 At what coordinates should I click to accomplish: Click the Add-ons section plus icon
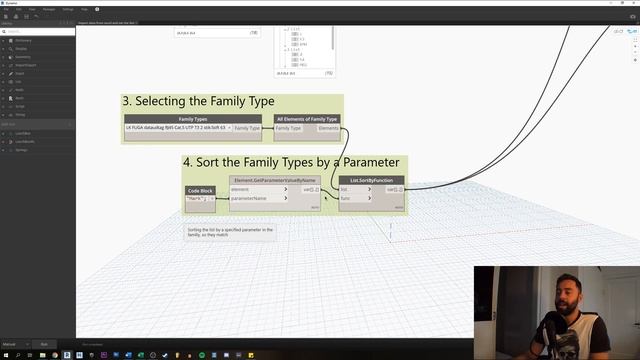[x=69, y=124]
